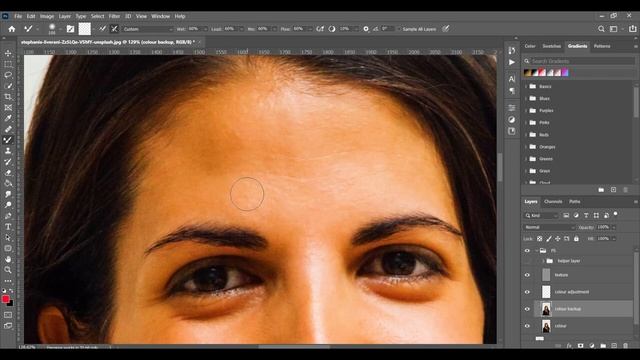Click the Search Gradients field
The width and height of the screenshot is (640, 360).
click(x=582, y=61)
